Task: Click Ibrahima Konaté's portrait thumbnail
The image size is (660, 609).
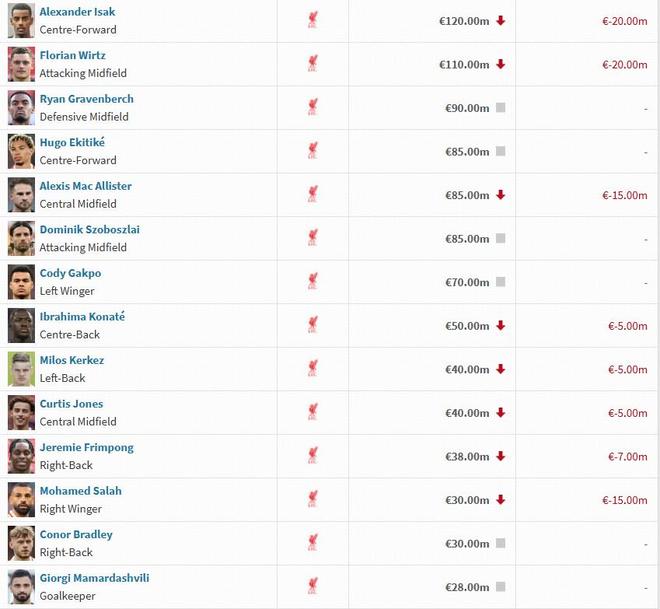Action: tap(20, 326)
